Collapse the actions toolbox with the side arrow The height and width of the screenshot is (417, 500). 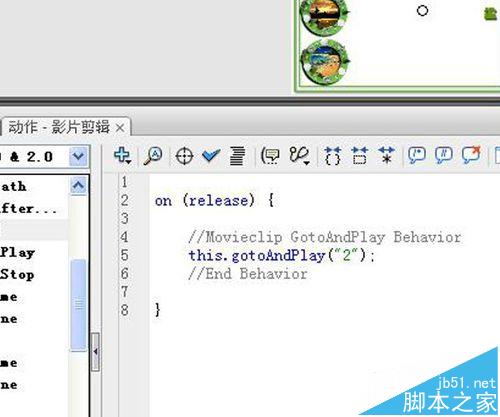coord(95,352)
